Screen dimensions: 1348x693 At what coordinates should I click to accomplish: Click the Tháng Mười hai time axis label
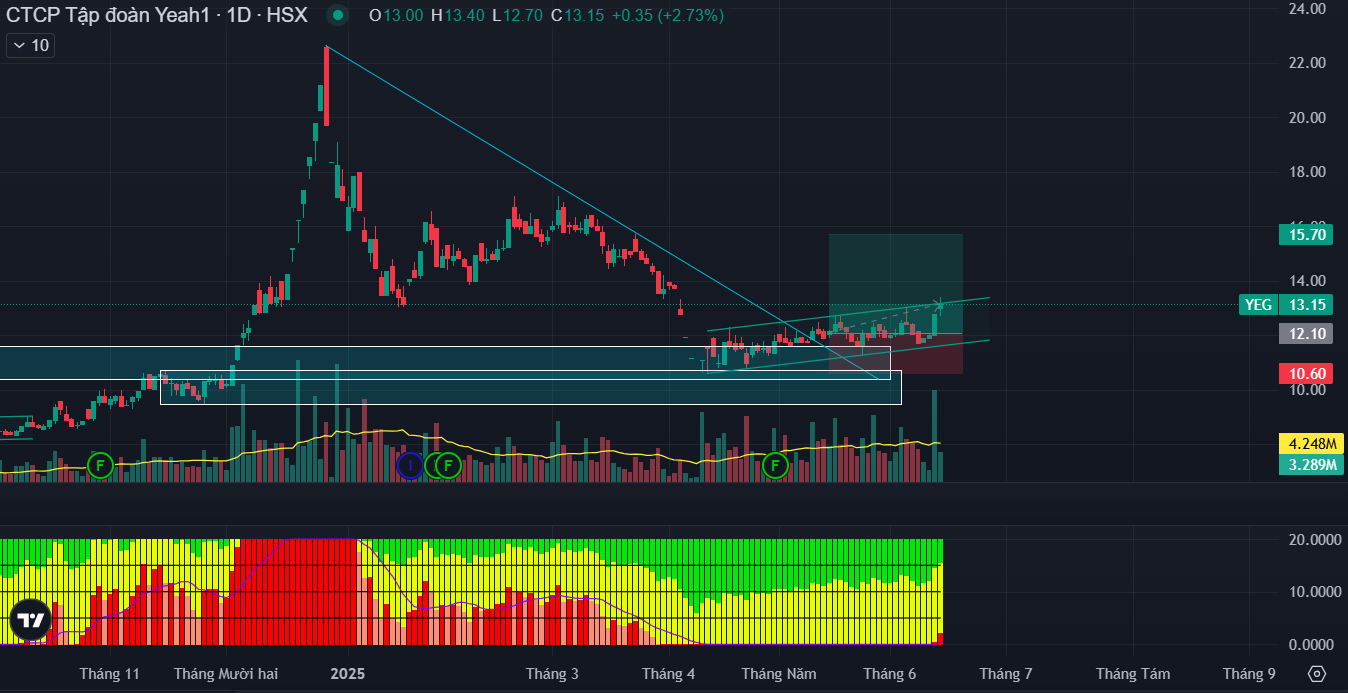click(226, 674)
